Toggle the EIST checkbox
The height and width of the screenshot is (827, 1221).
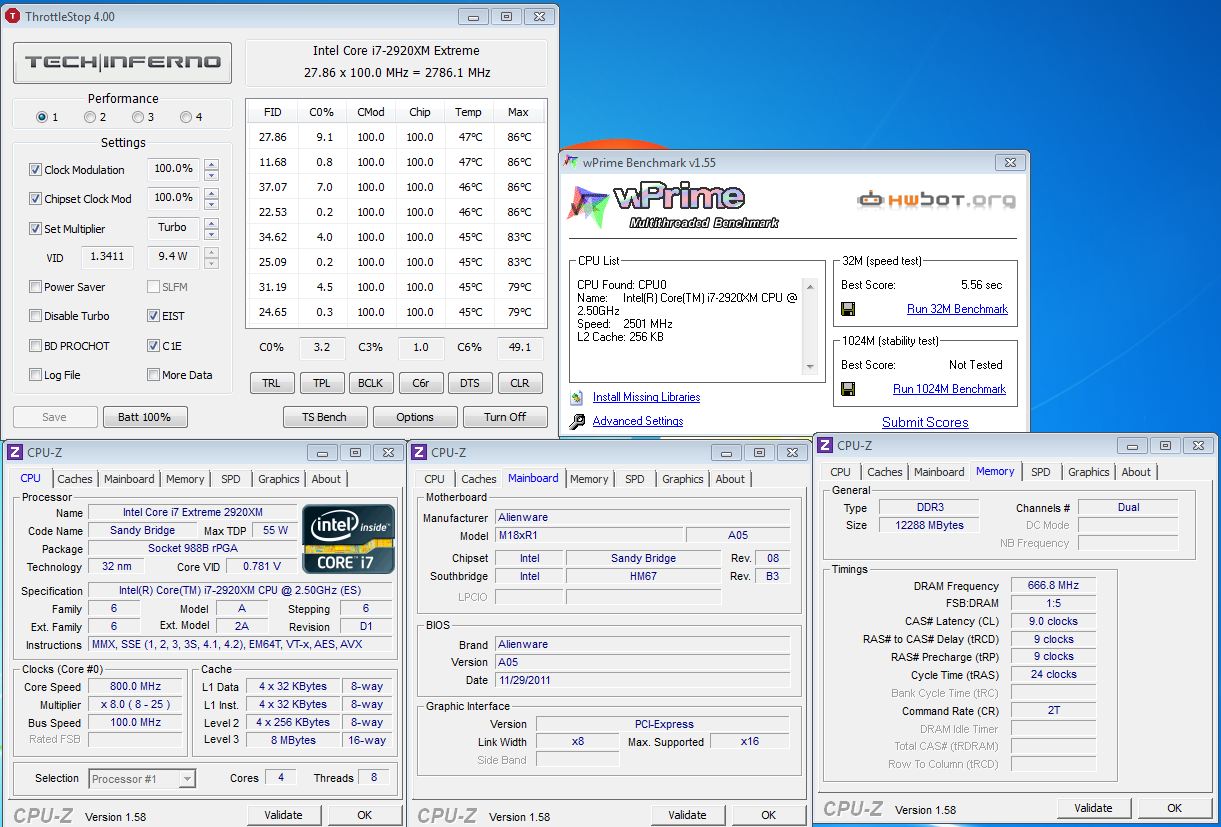pos(153,316)
